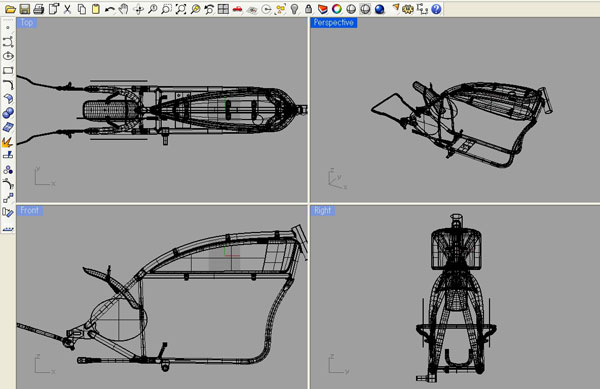
Task: Toggle the Lock objects padlock icon
Action: pyautogui.click(x=308, y=9)
